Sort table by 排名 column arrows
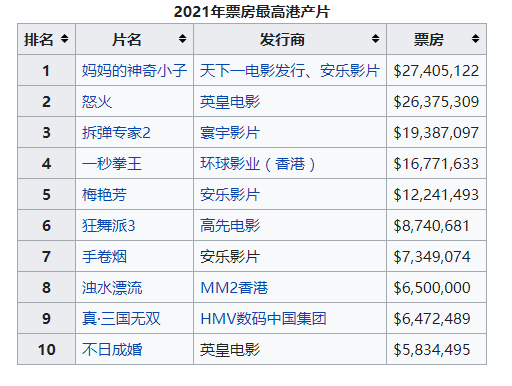This screenshot has height=386, width=512. click(x=64, y=39)
